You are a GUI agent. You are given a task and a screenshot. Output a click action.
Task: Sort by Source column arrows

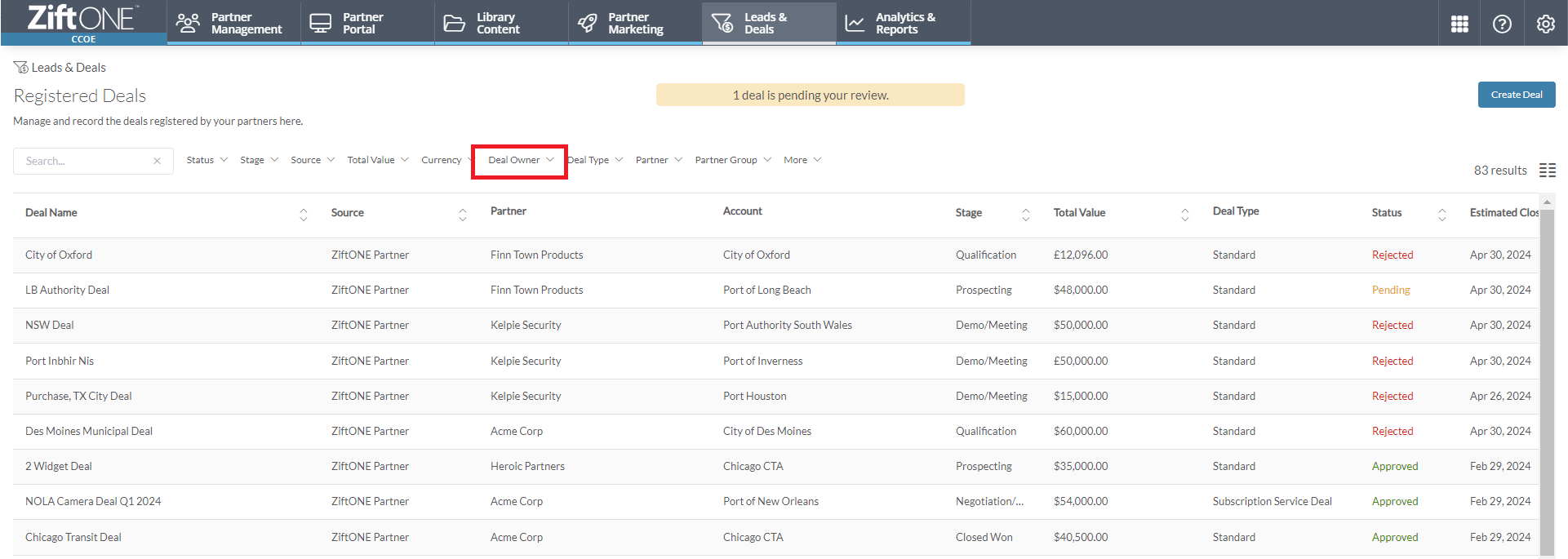(x=463, y=214)
